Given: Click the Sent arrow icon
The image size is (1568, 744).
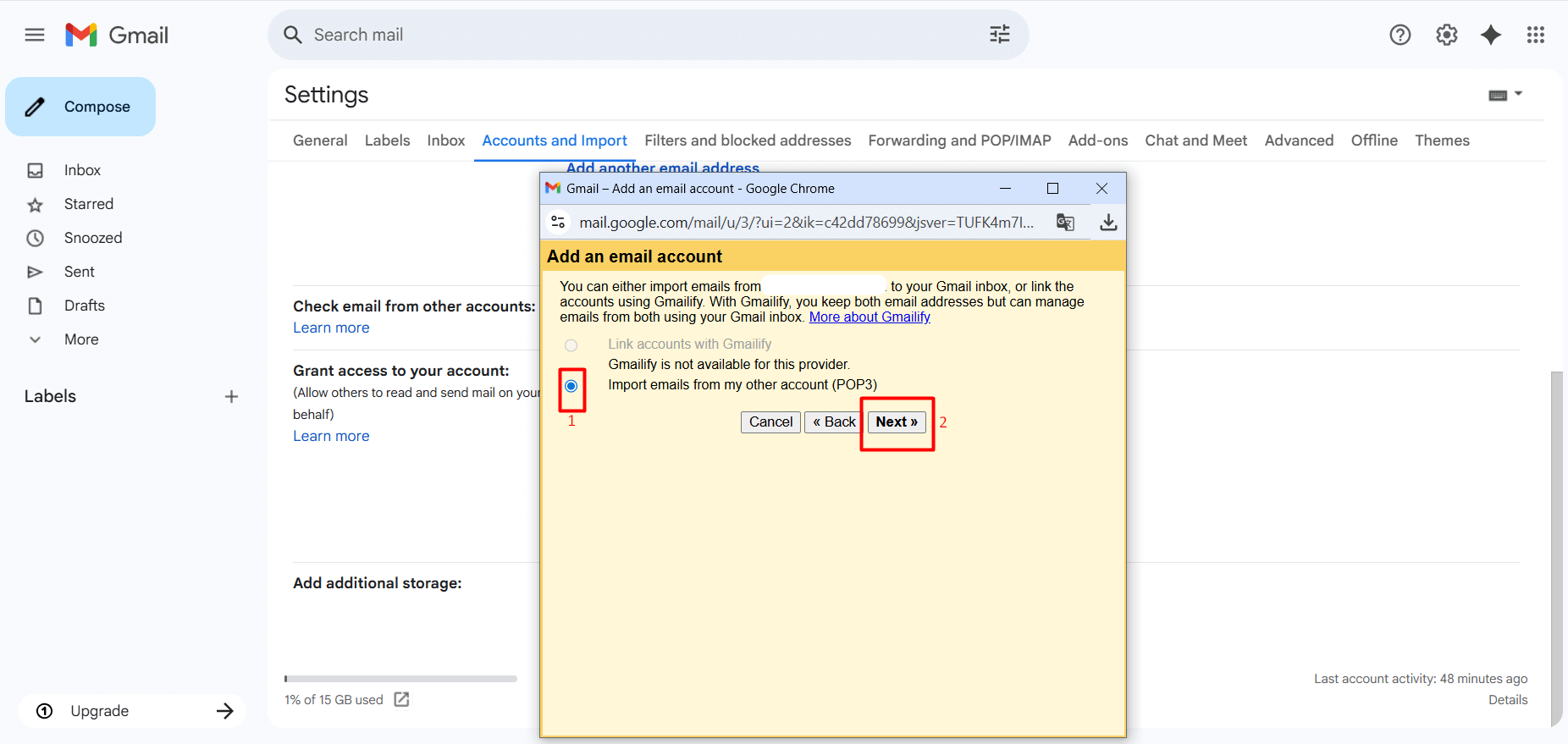Looking at the screenshot, I should pyautogui.click(x=35, y=272).
